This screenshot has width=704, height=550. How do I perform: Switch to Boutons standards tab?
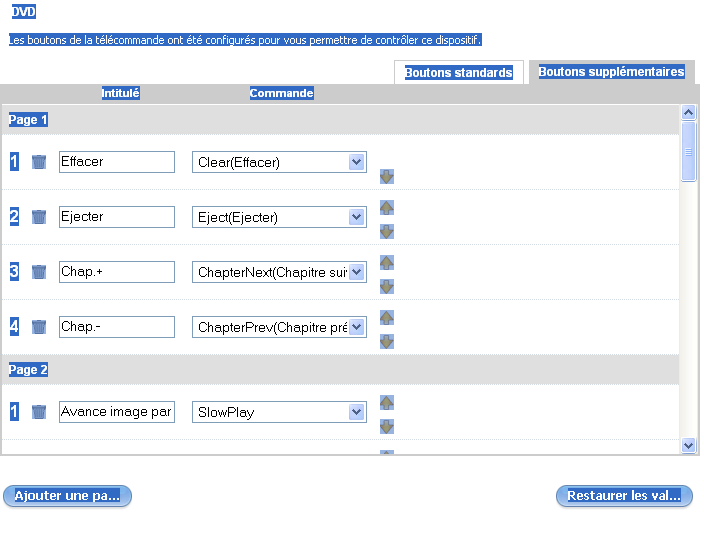pos(458,73)
